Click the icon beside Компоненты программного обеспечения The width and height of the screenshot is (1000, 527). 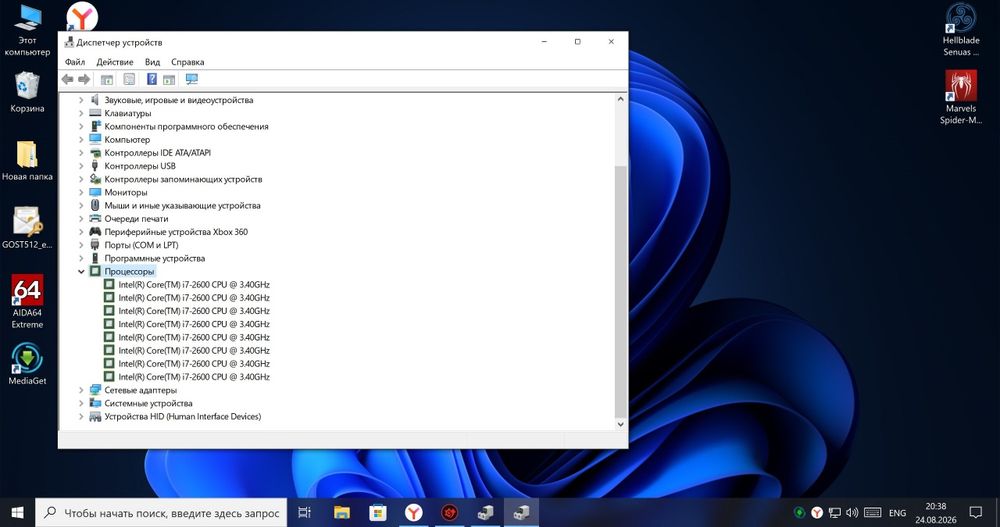tap(95, 126)
